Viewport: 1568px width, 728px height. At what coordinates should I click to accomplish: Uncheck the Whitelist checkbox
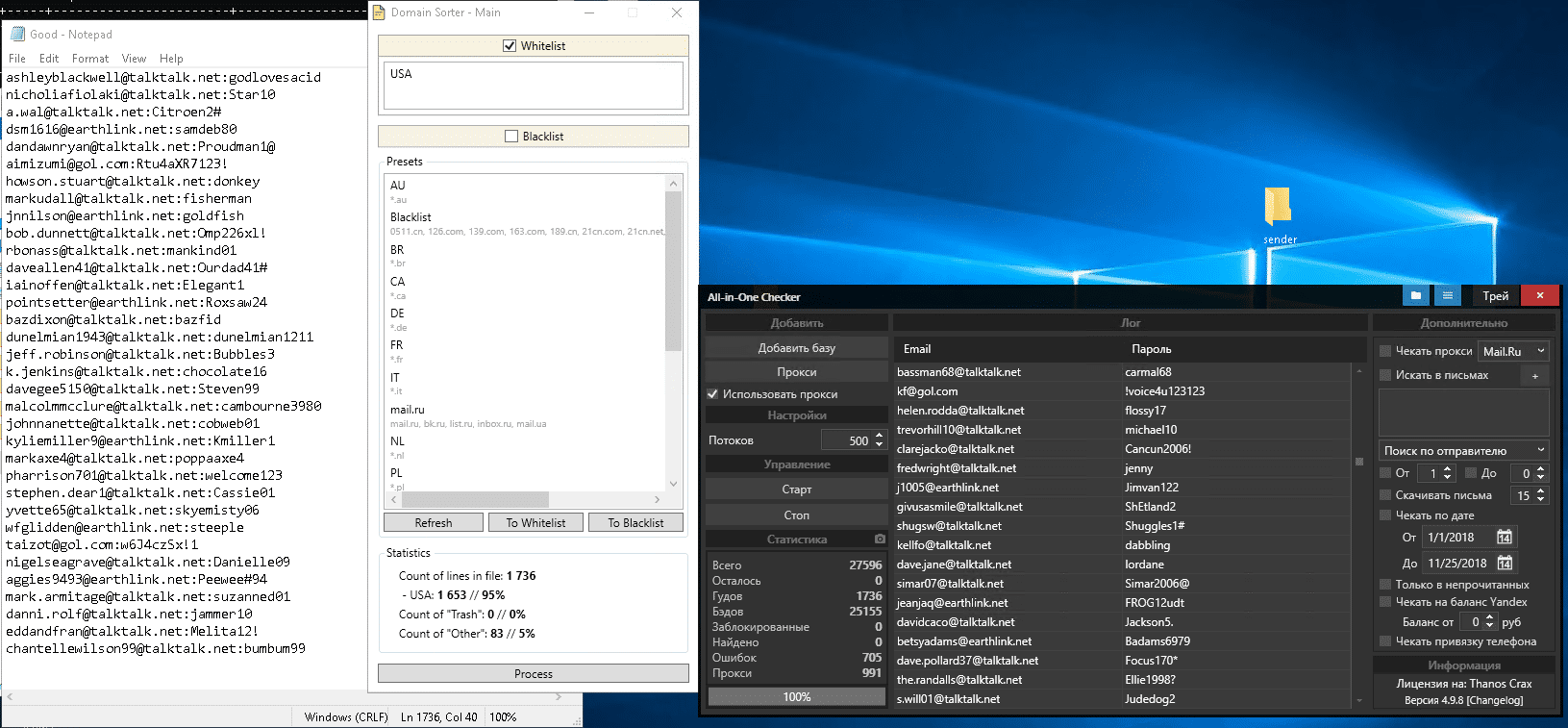[x=510, y=46]
